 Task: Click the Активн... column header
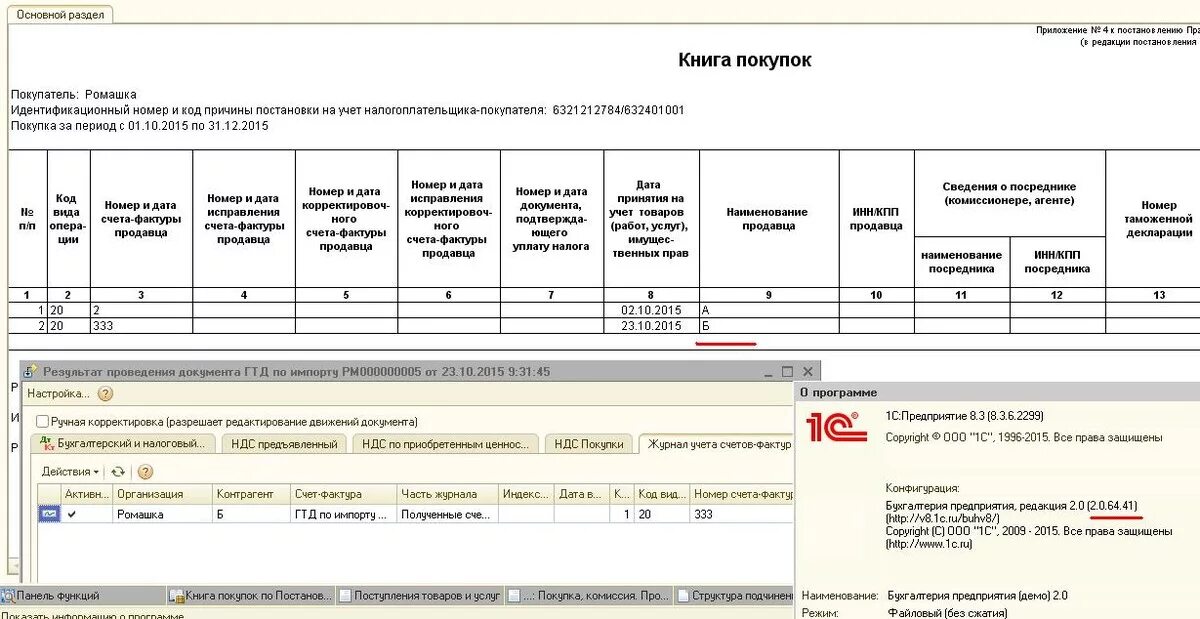tap(87, 494)
